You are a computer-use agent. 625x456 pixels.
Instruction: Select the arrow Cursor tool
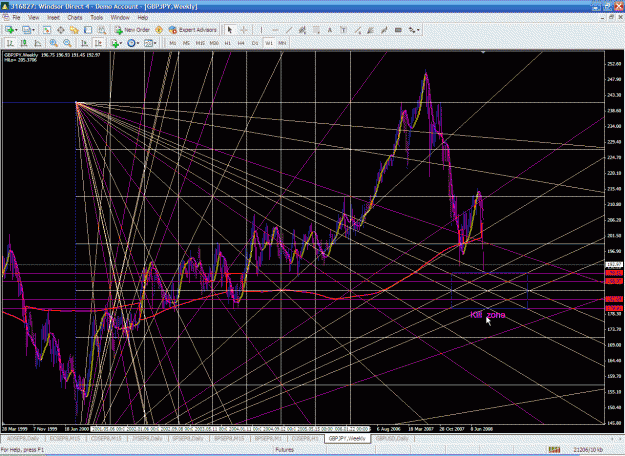point(230,30)
